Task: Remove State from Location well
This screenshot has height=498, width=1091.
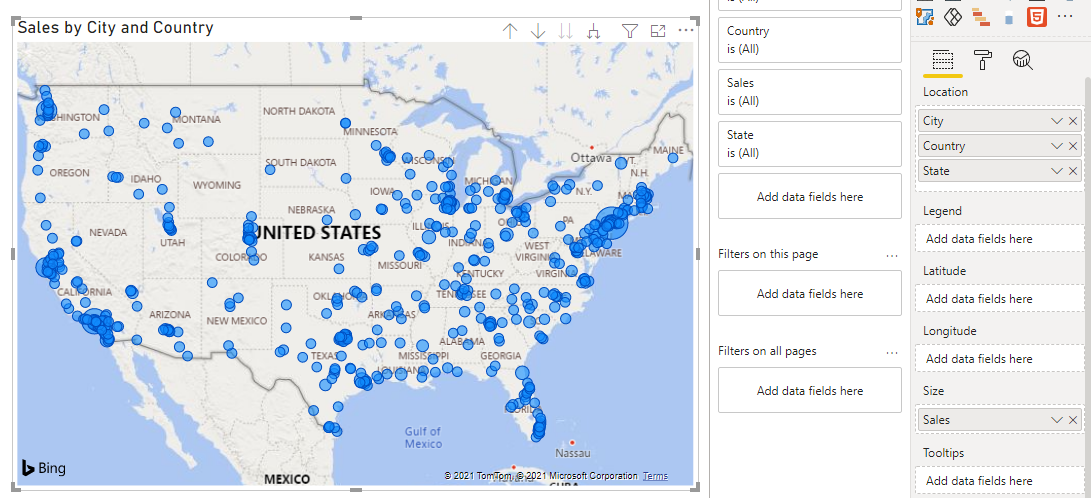Action: (x=1073, y=171)
